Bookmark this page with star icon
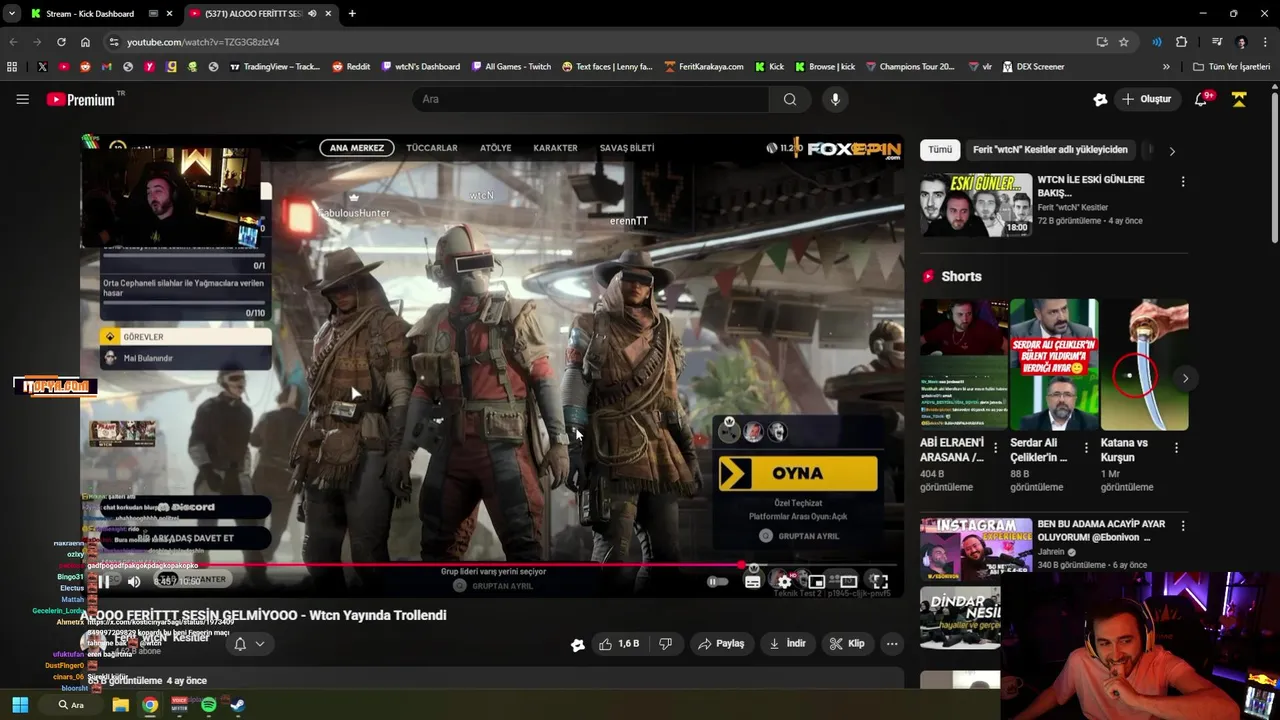The height and width of the screenshot is (720, 1280). tap(1124, 42)
